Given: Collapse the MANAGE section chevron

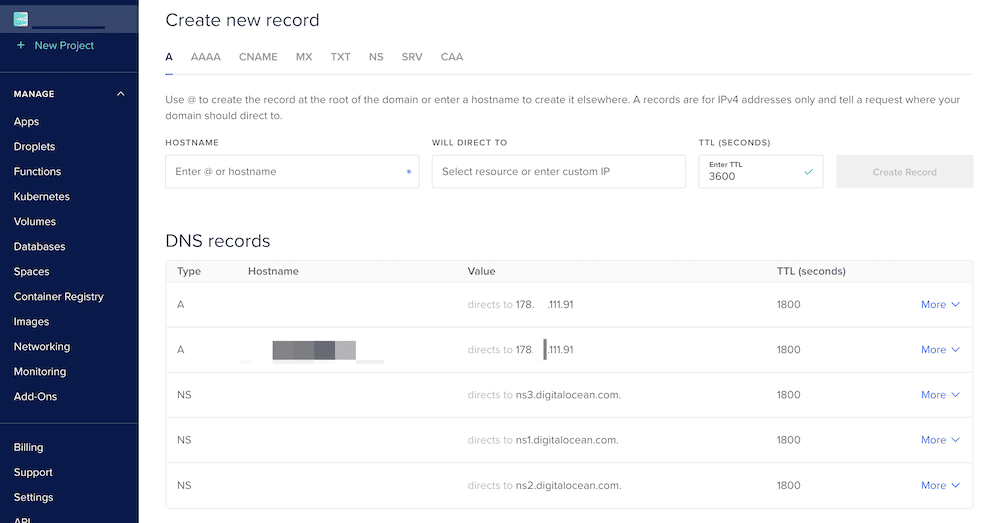Looking at the screenshot, I should [121, 94].
